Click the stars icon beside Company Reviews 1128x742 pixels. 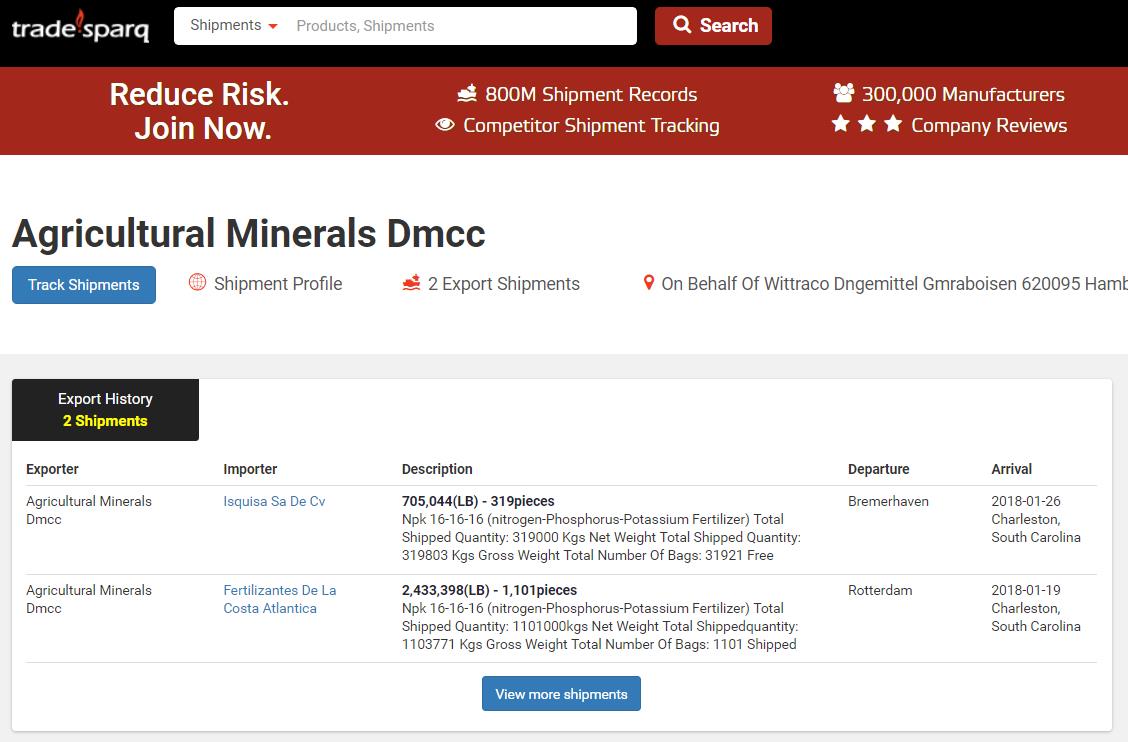(x=866, y=124)
